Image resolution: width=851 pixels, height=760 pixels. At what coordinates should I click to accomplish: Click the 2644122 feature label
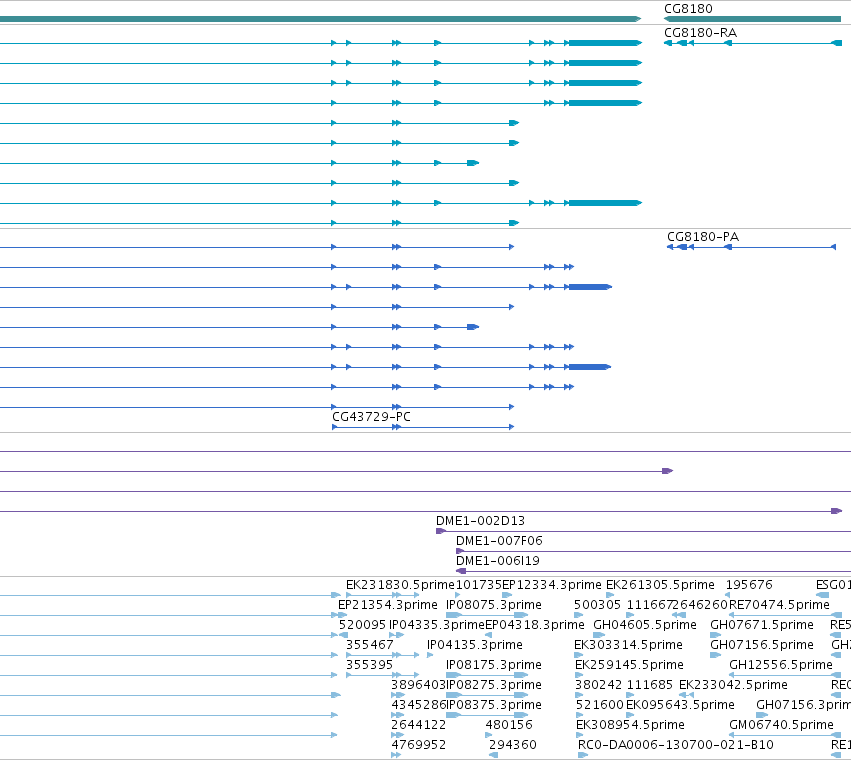coord(418,726)
